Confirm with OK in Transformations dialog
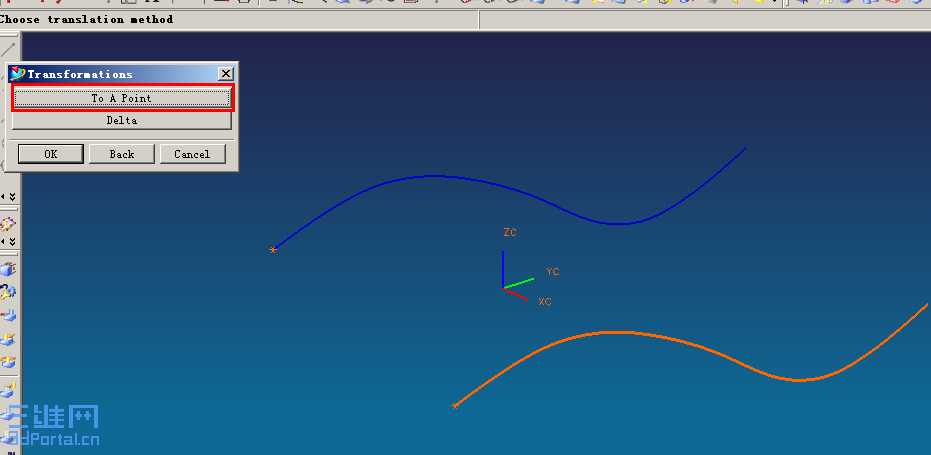 [x=50, y=154]
